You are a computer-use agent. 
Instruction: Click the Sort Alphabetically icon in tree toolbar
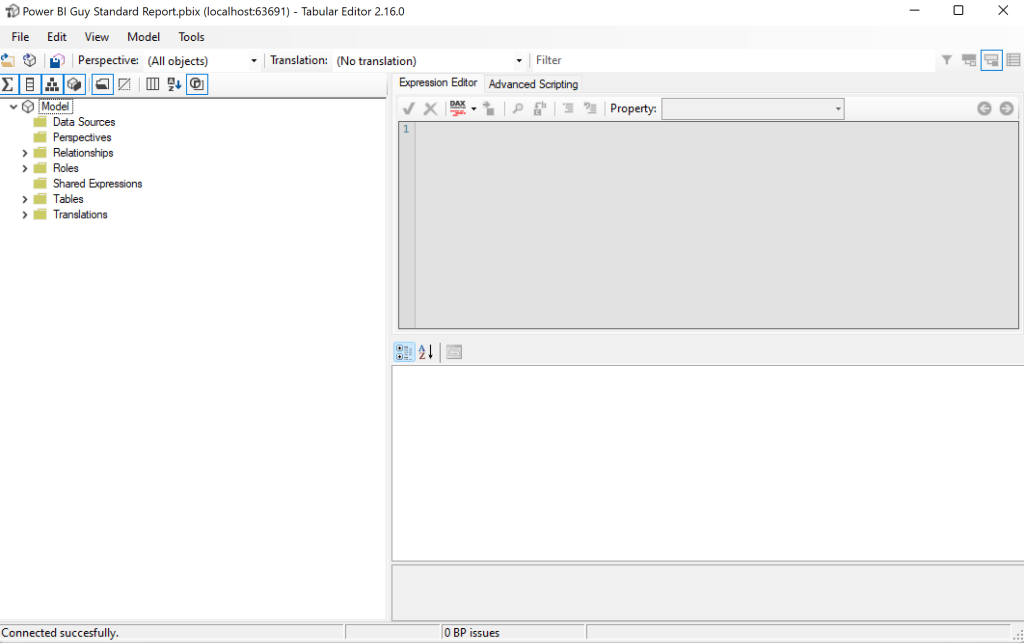(174, 85)
